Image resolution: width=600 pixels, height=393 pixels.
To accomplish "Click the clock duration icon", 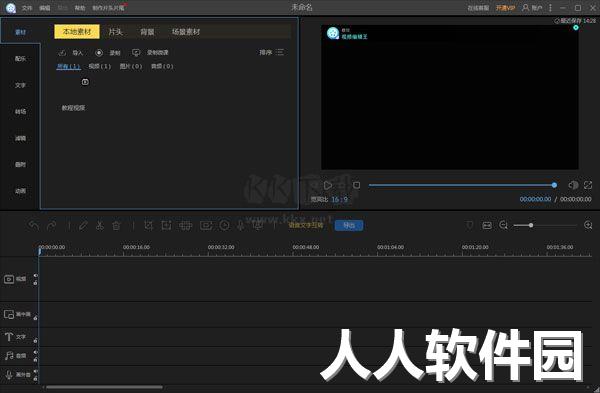I will tap(225, 225).
